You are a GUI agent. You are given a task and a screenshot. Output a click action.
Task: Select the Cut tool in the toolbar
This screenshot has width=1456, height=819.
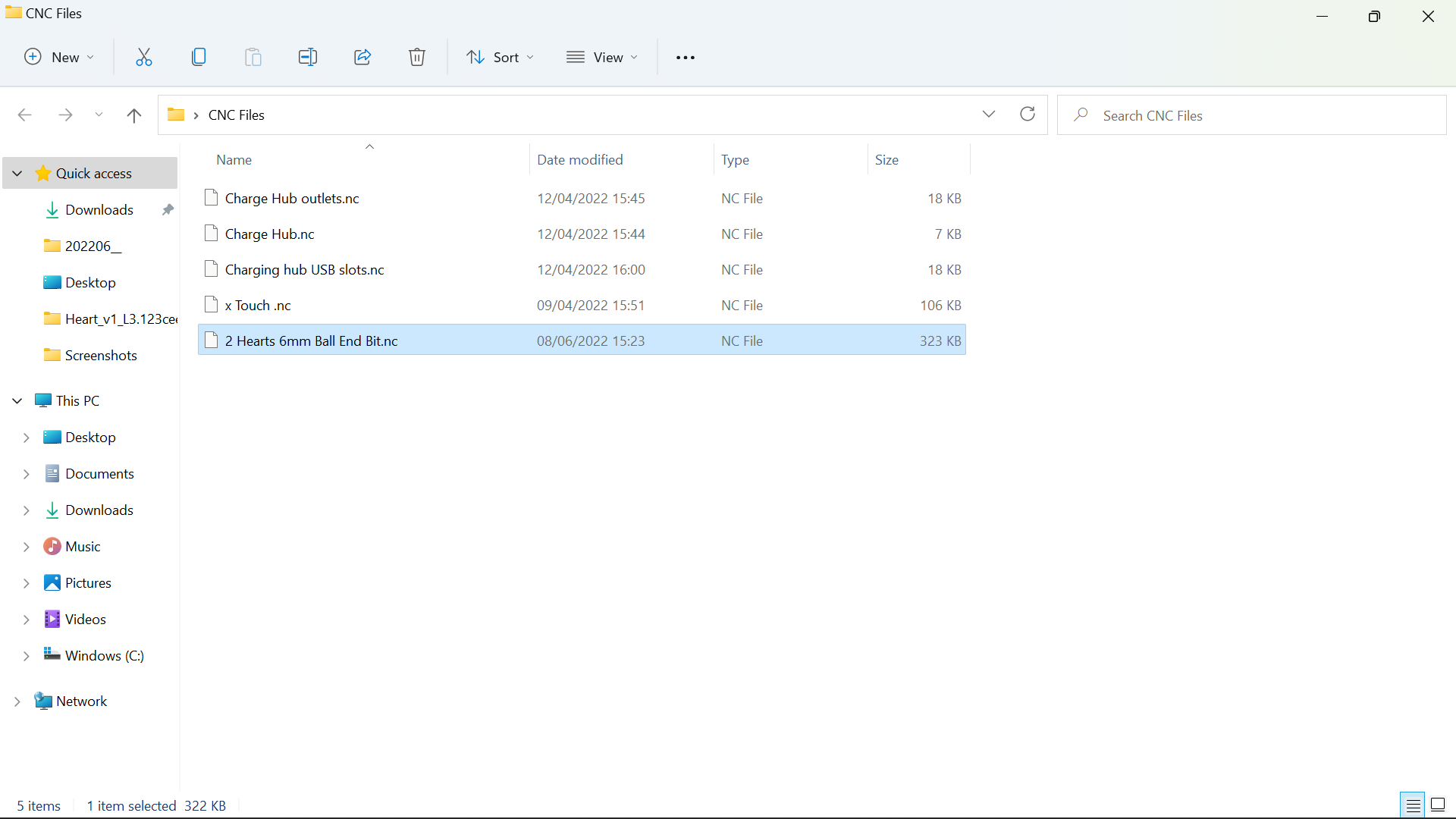[x=143, y=57]
